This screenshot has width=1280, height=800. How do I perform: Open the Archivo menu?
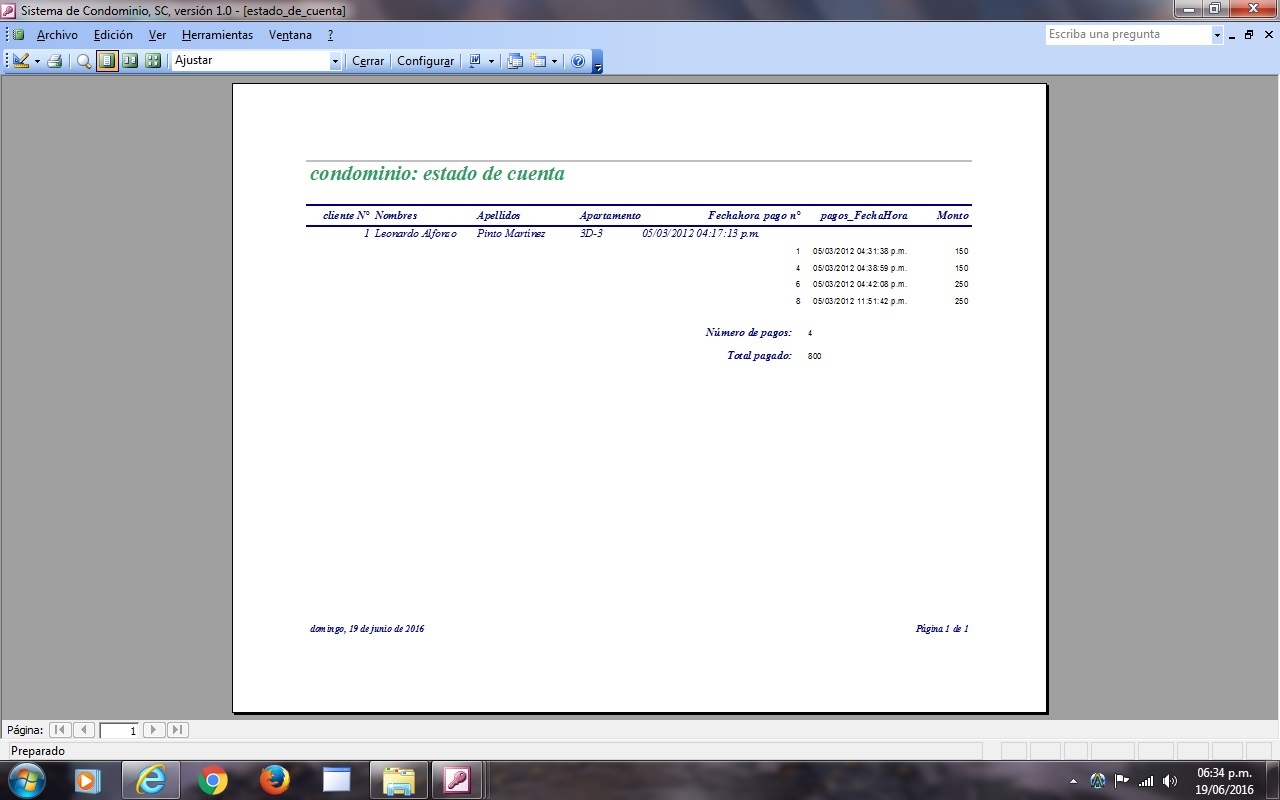click(x=57, y=35)
